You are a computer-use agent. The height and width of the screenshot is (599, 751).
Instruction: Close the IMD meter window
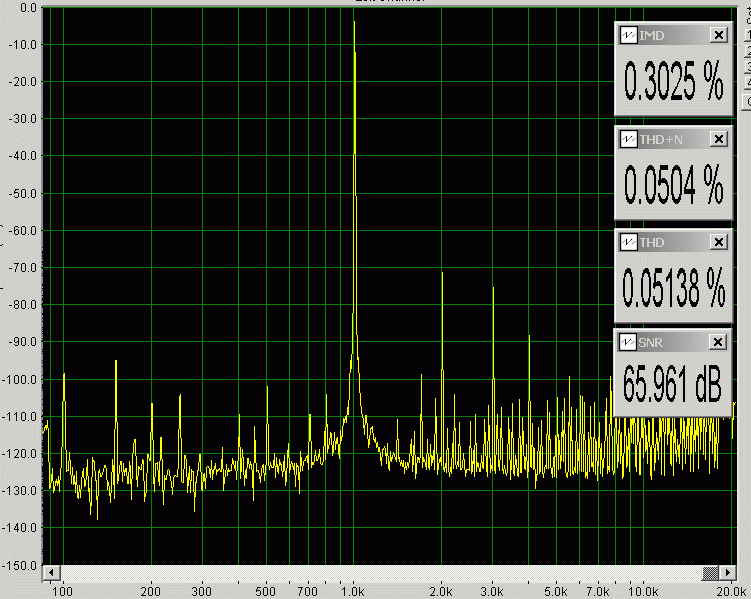(x=718, y=35)
